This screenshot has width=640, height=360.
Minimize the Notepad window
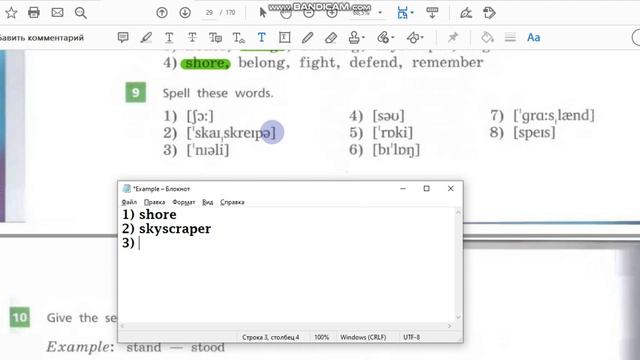403,189
